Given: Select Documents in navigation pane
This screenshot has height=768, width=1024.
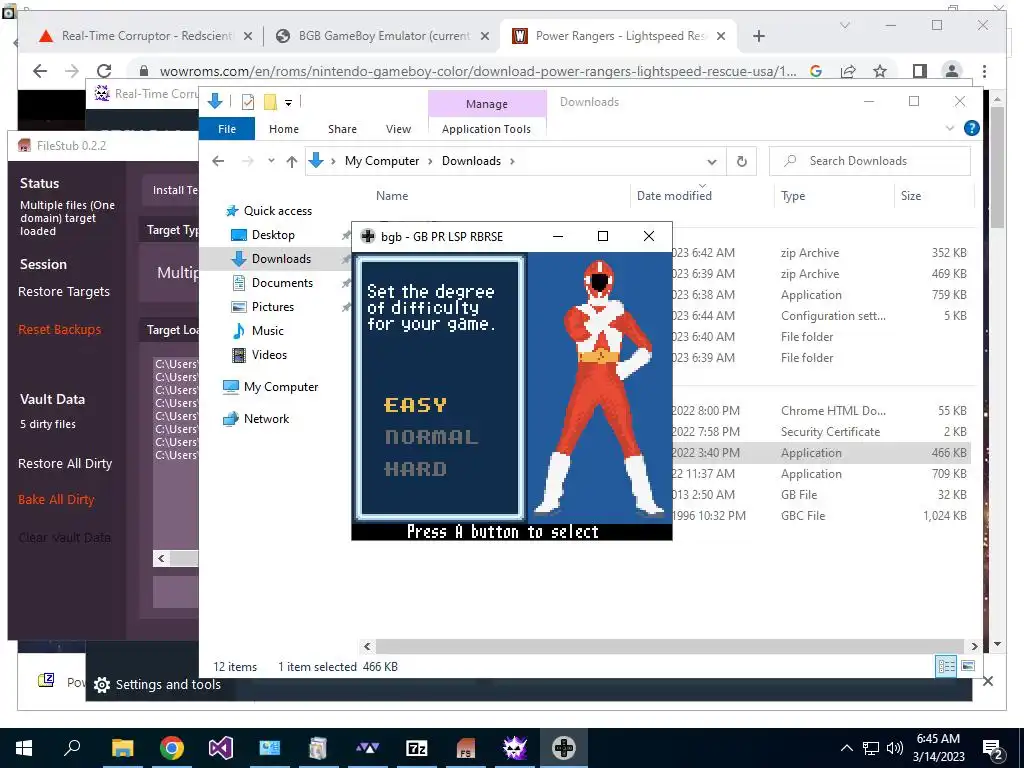Looking at the screenshot, I should (282, 282).
